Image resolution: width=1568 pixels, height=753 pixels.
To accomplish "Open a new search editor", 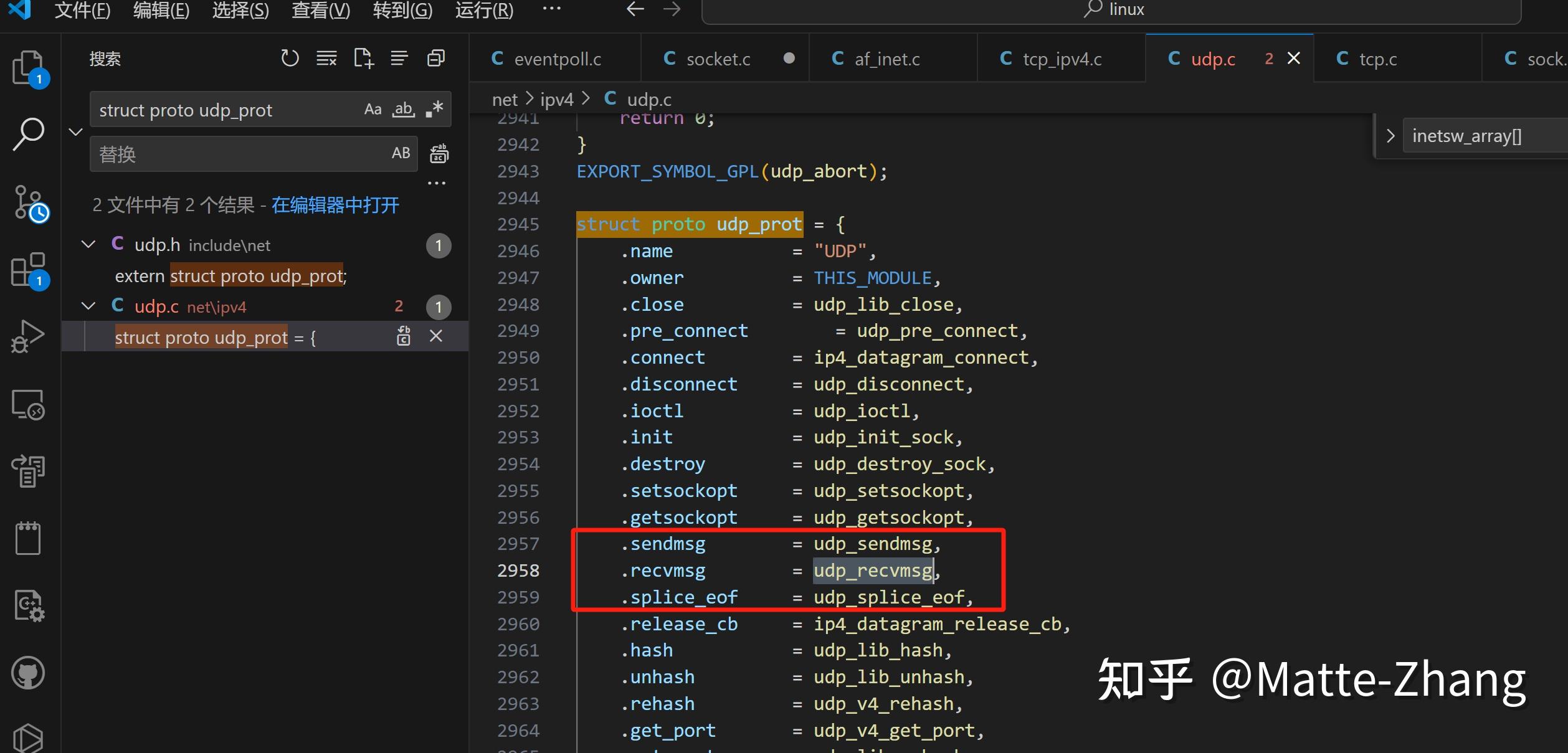I will point(363,59).
